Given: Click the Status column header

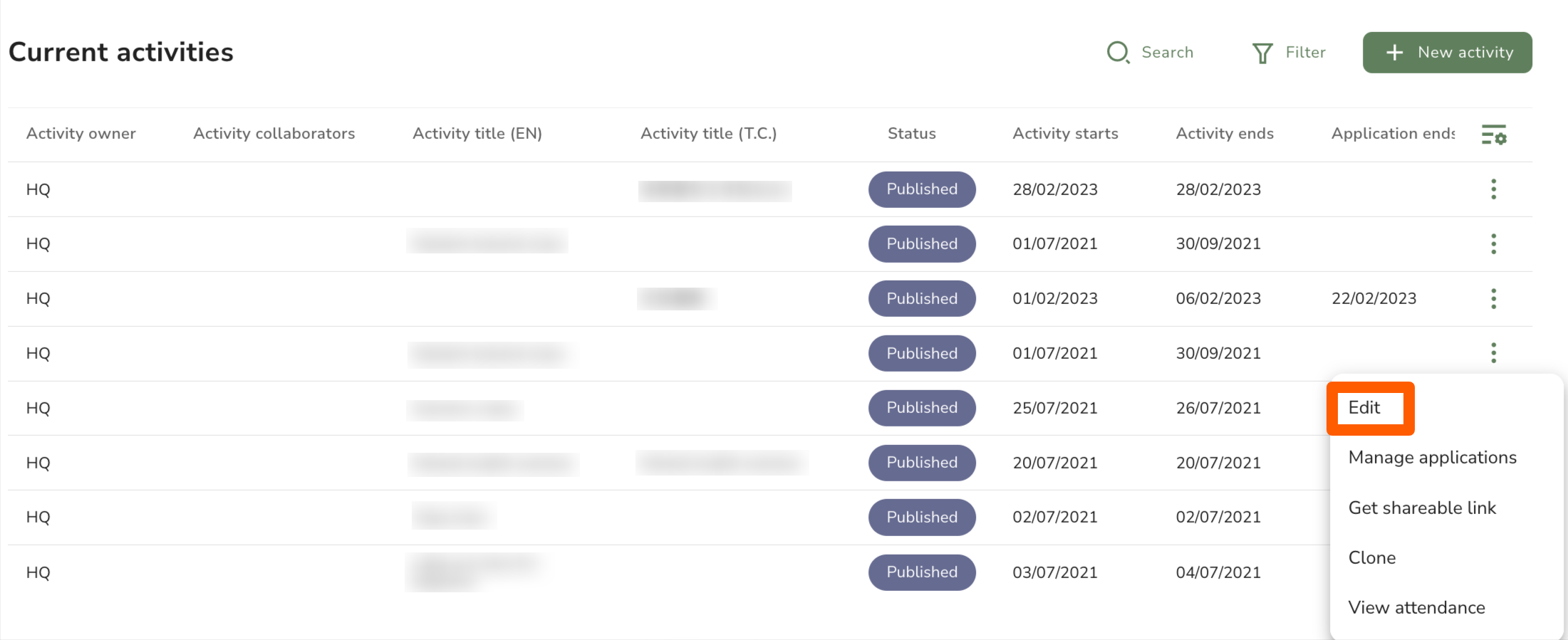Looking at the screenshot, I should coord(911,133).
